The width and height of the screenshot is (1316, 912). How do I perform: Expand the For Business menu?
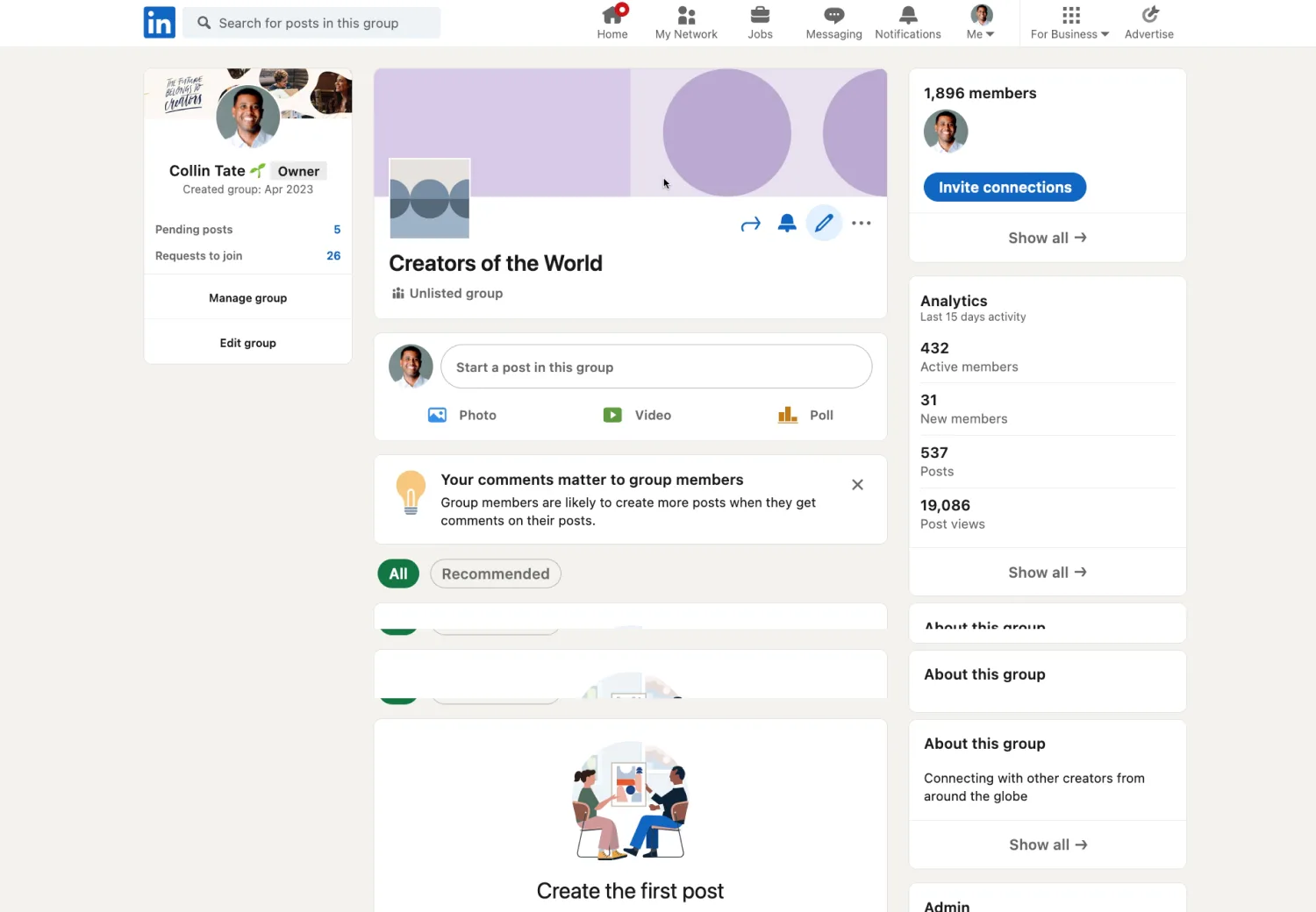coord(1069,23)
